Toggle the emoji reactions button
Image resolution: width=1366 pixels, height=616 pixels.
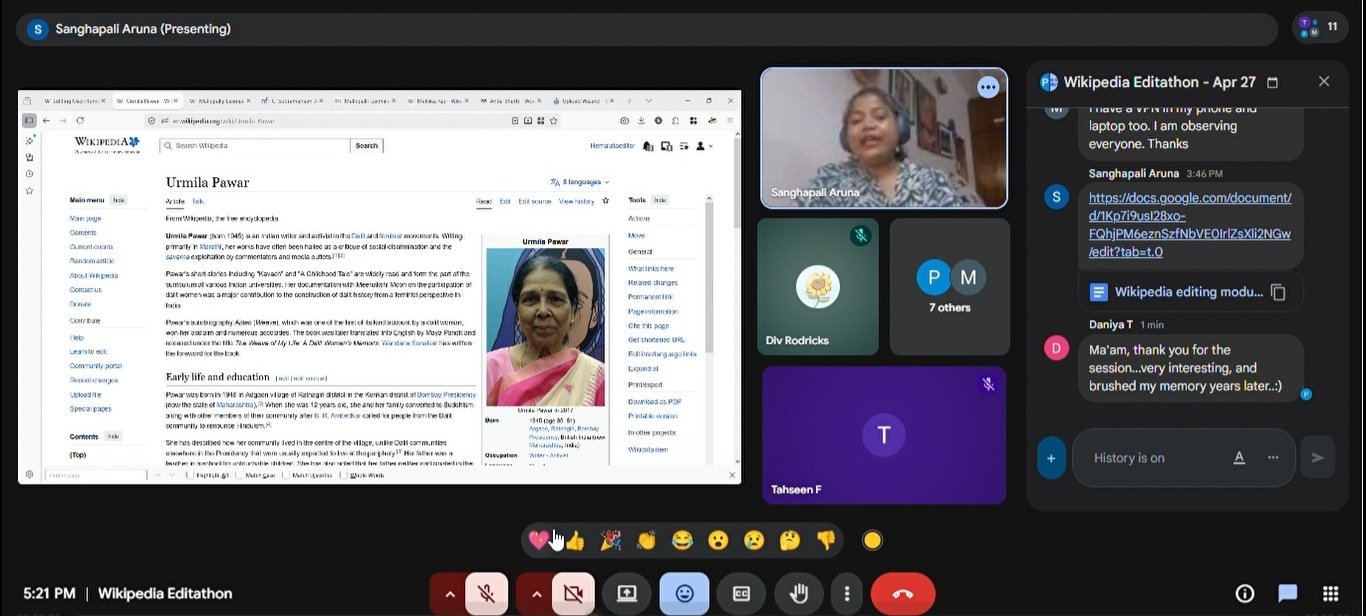[685, 593]
